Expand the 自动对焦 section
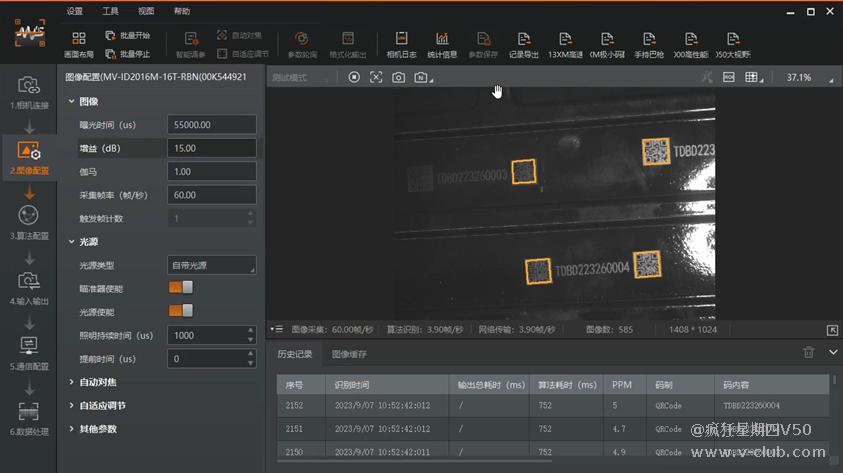The width and height of the screenshot is (843, 473). [72, 382]
